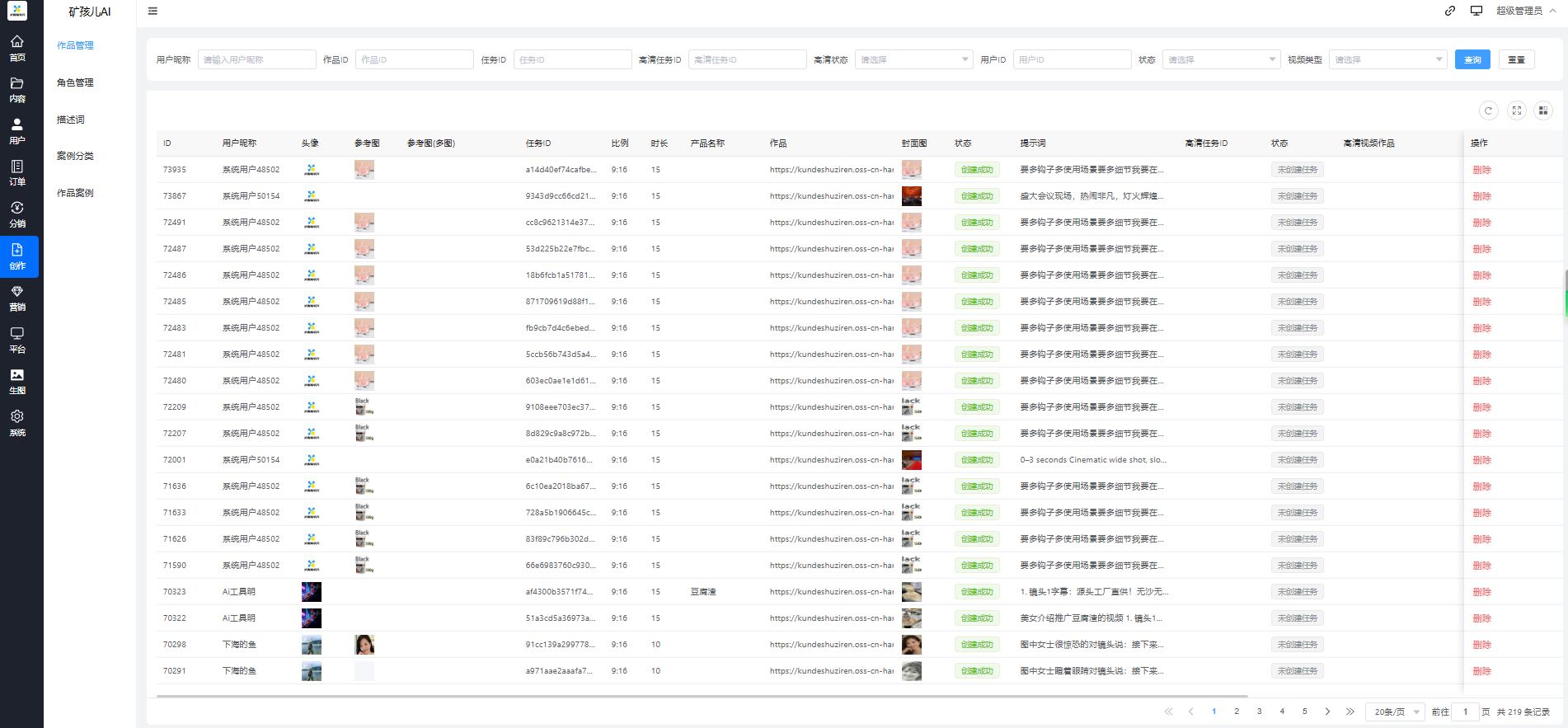Viewport: 1568px width, 728px height.
Task: Select 案例分类 in the submenu
Action: tap(75, 156)
